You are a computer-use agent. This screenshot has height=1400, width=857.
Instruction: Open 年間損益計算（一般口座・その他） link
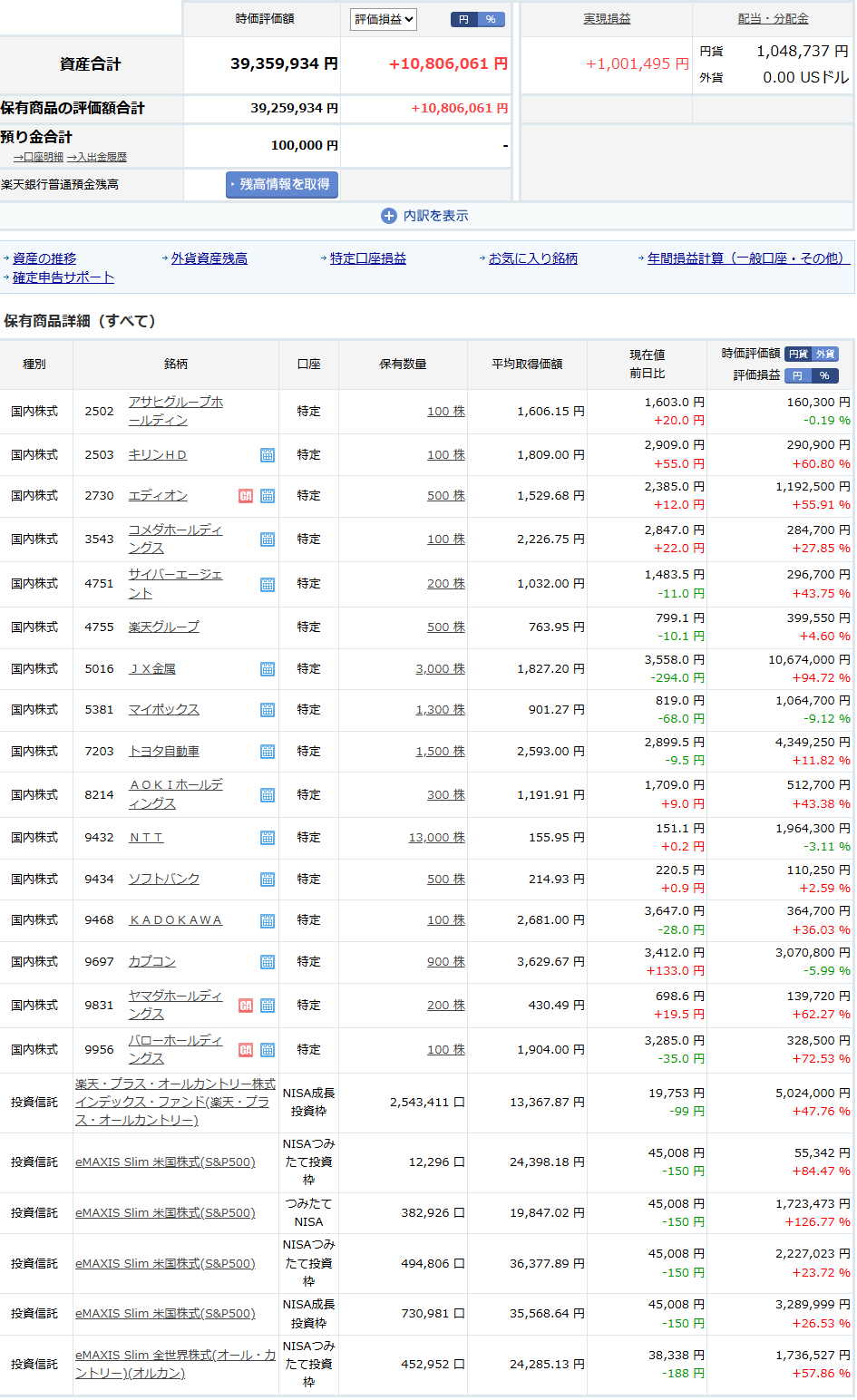748,258
